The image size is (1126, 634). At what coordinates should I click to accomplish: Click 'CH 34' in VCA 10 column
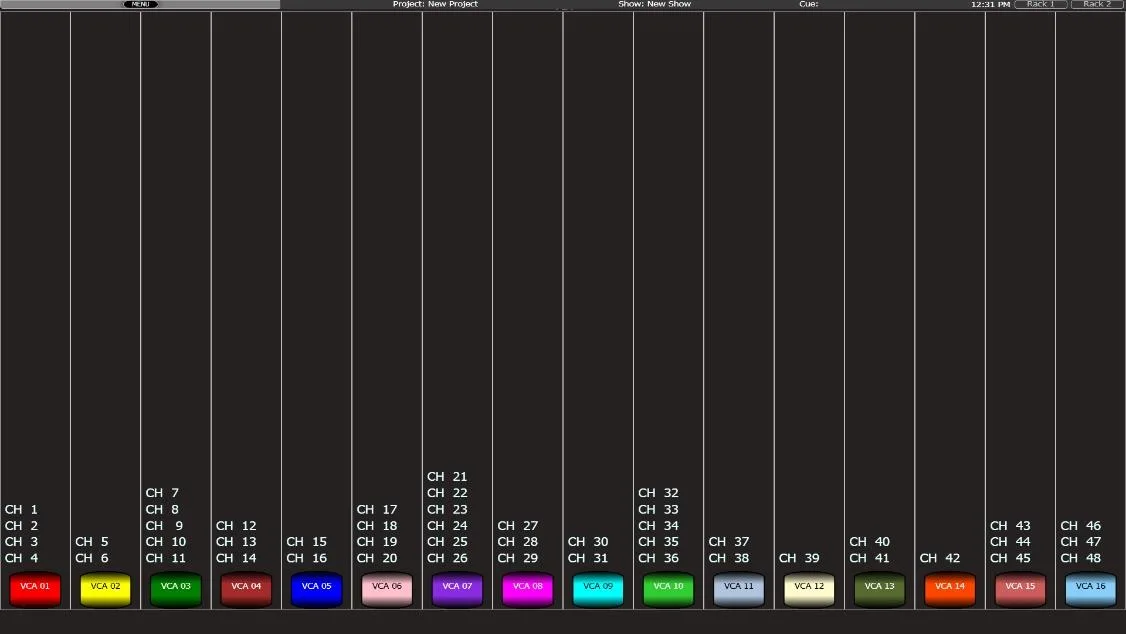[659, 526]
